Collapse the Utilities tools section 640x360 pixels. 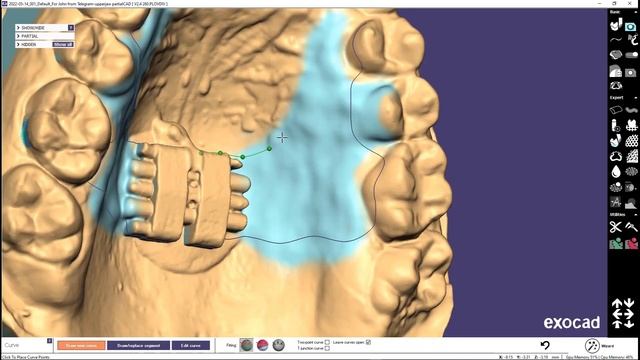[x=636, y=215]
